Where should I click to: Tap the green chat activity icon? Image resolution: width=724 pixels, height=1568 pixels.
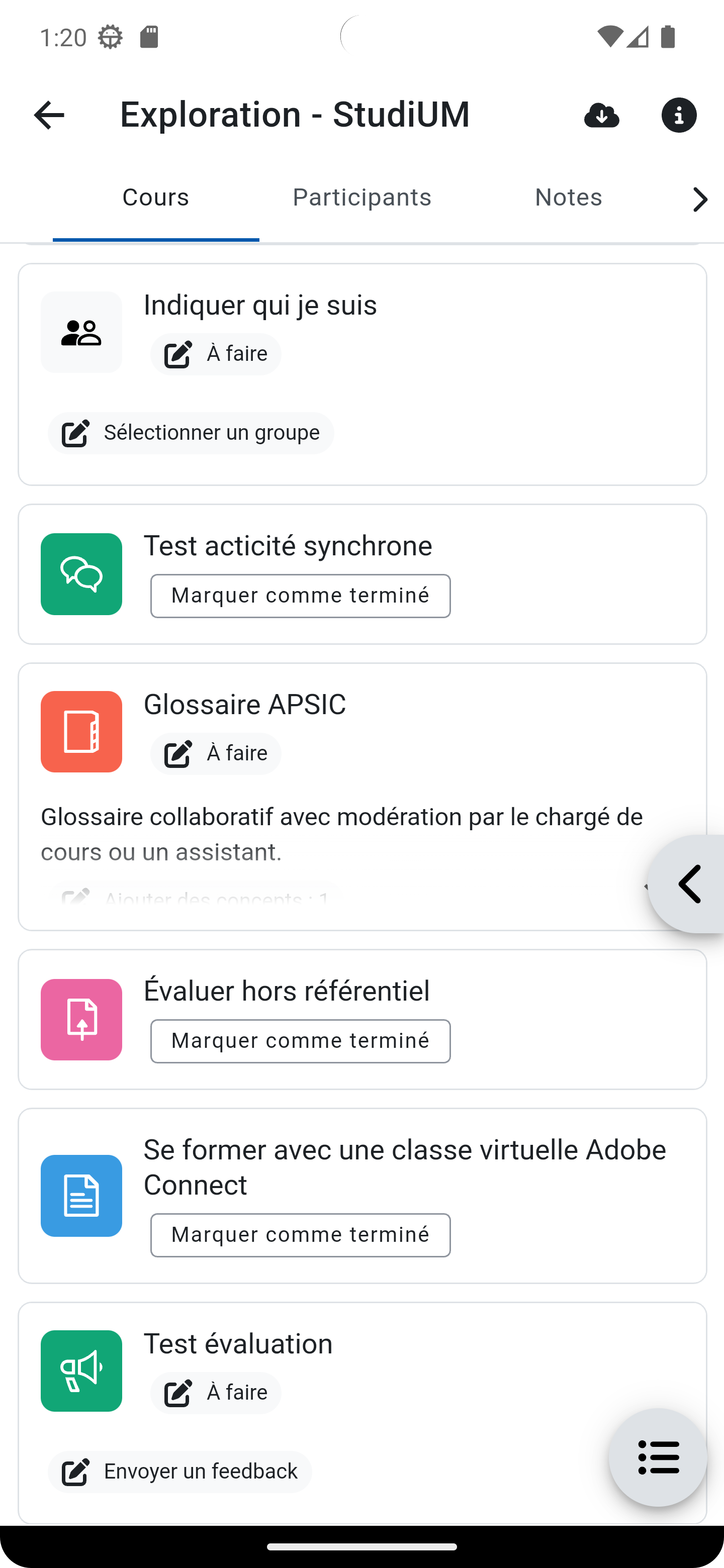click(81, 574)
